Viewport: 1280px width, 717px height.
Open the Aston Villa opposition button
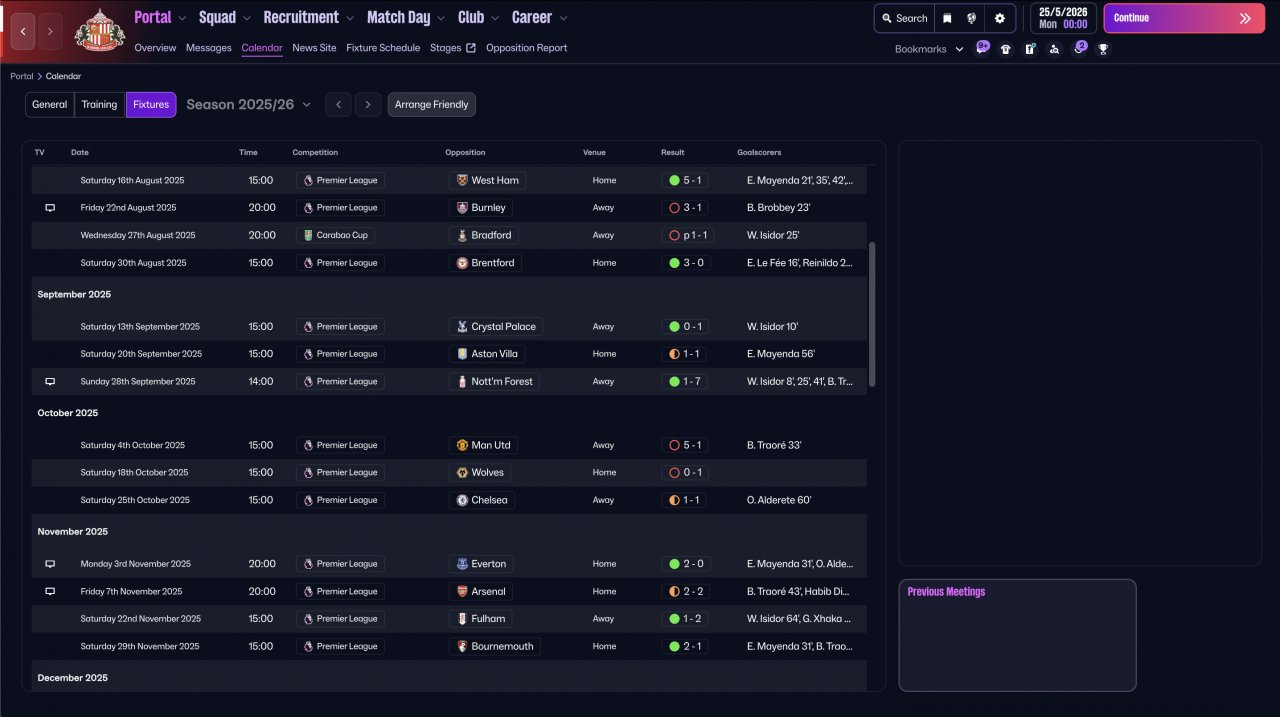488,354
